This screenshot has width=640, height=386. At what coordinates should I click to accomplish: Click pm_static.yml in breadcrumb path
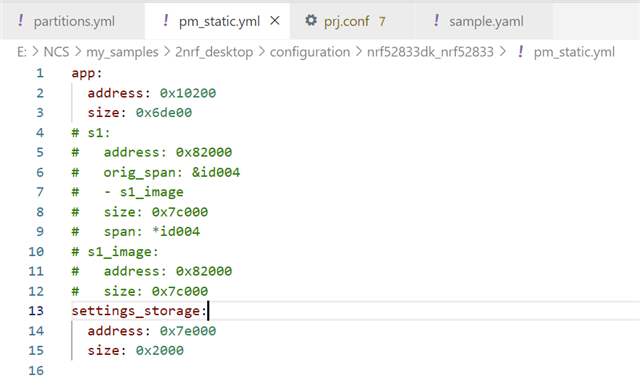click(574, 52)
